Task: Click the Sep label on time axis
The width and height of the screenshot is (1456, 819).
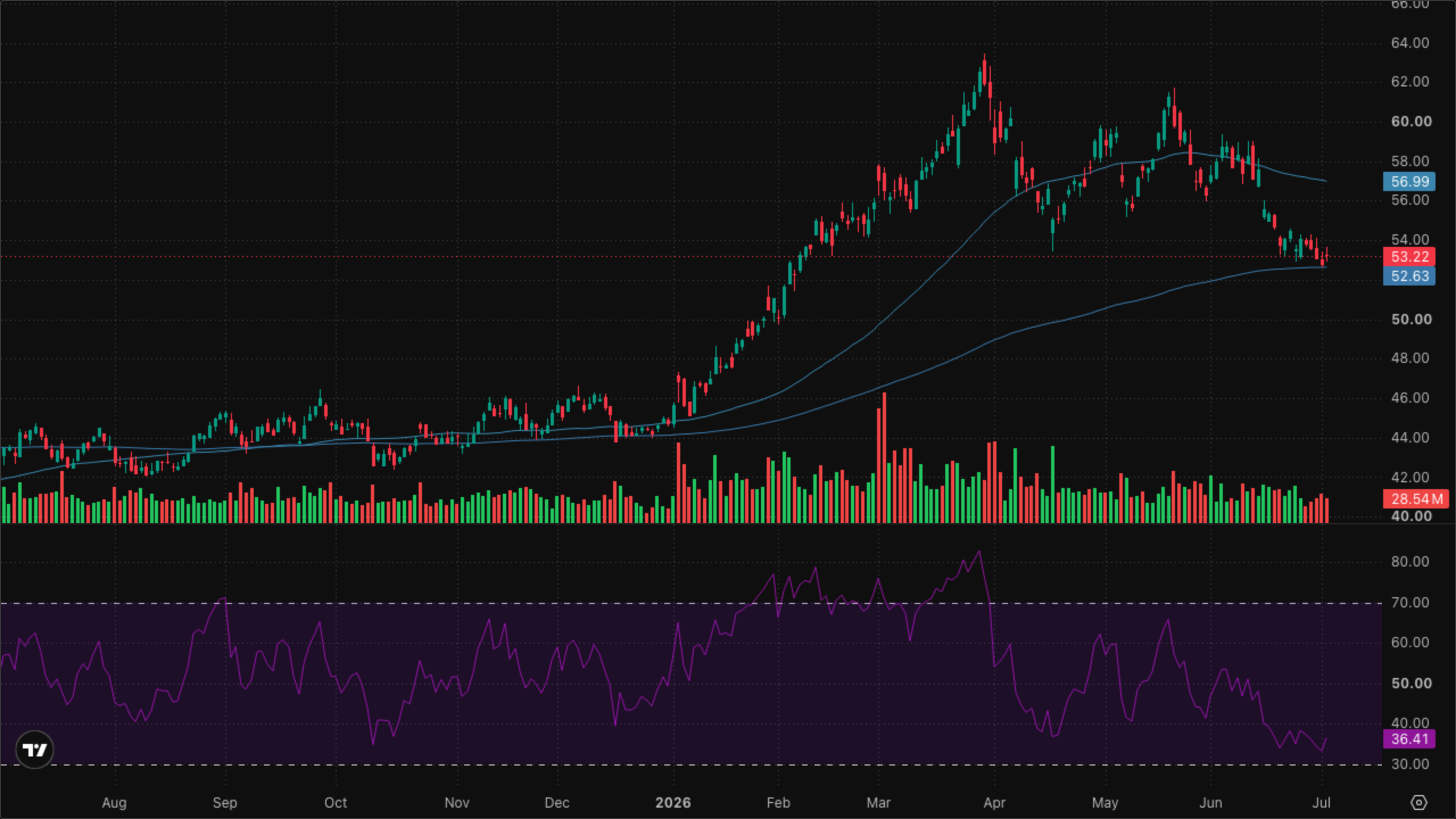Action: coord(225,803)
